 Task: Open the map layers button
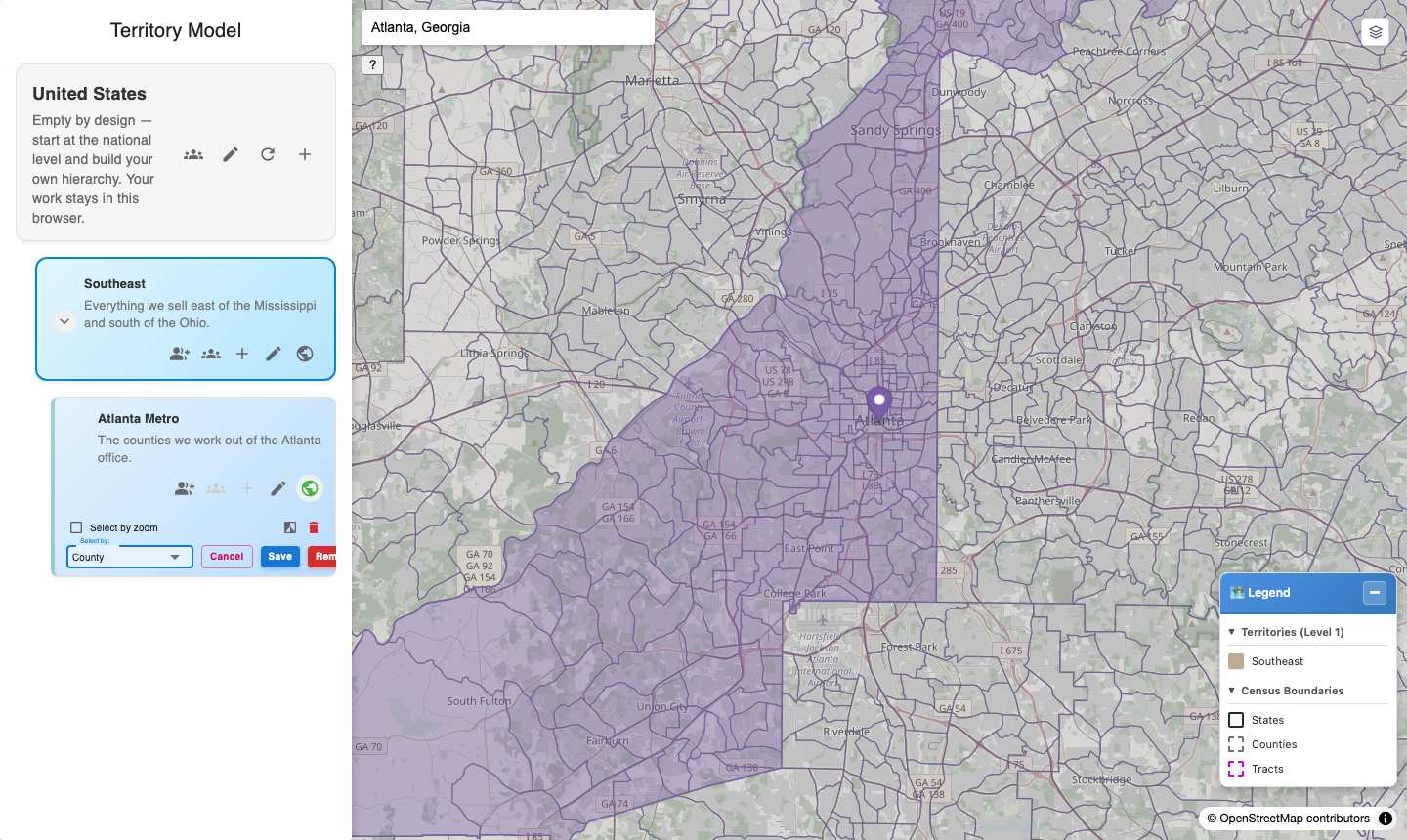pyautogui.click(x=1376, y=32)
